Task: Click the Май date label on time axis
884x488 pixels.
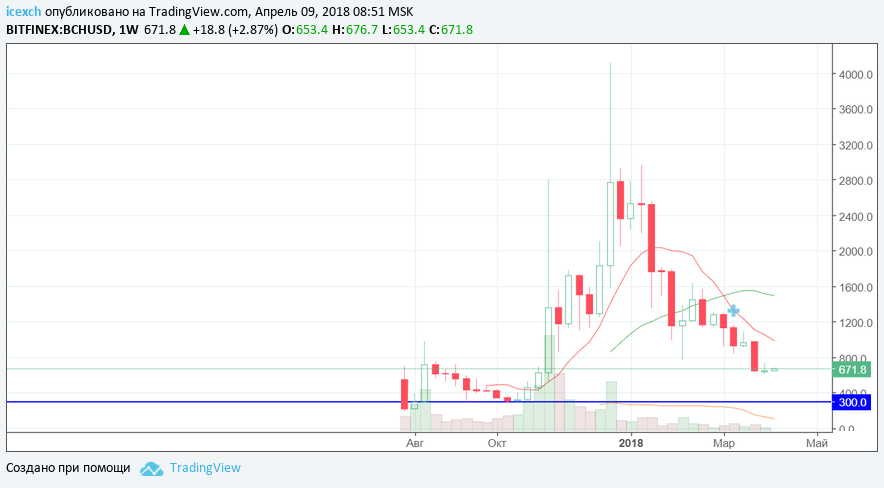Action: click(x=817, y=443)
